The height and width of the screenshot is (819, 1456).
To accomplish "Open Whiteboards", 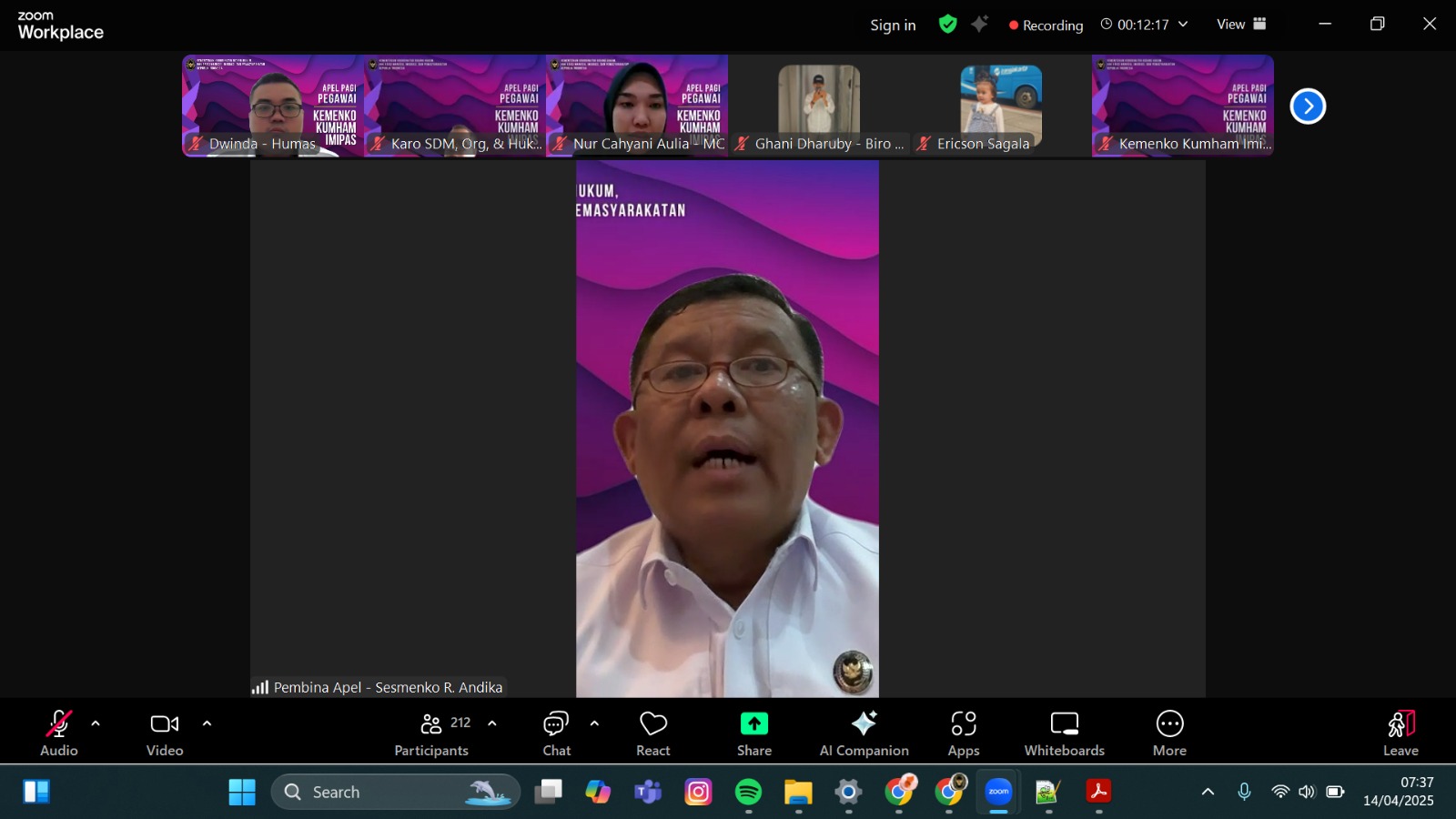I will click(1064, 733).
